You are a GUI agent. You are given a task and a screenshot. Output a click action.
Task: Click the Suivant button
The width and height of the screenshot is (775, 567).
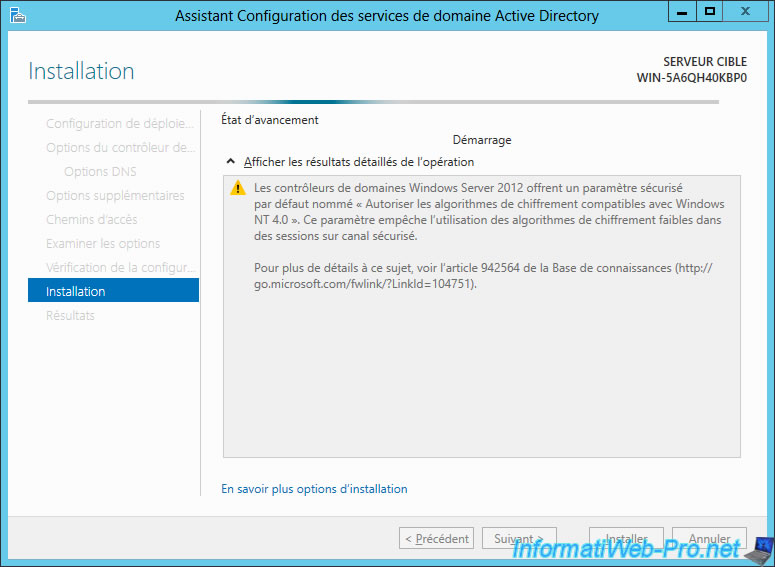pos(519,538)
